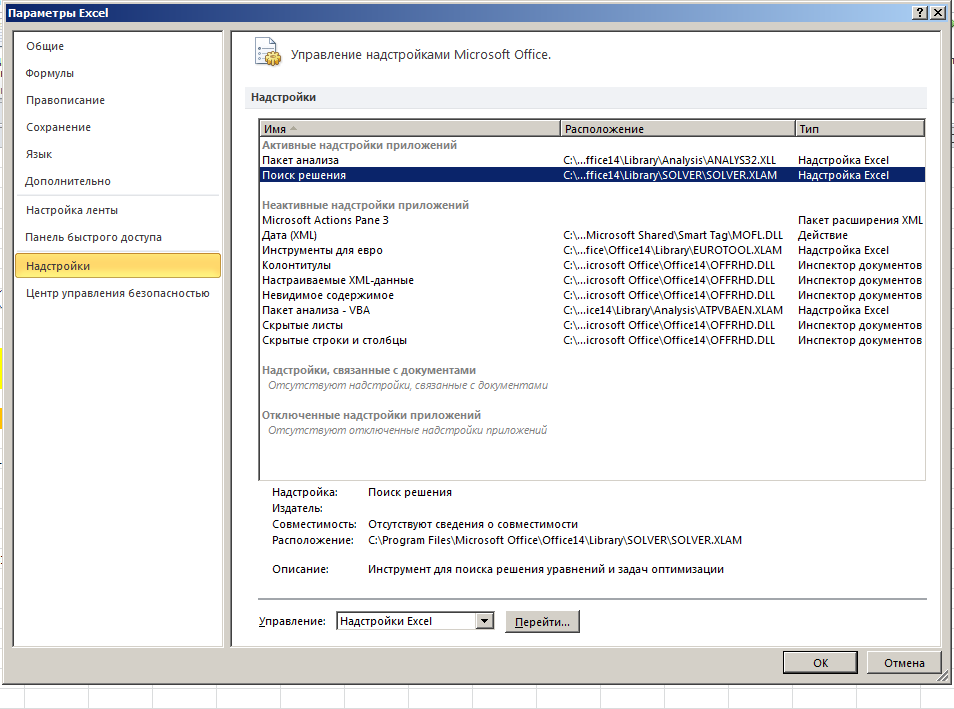This screenshot has width=954, height=709.
Task: Close the Параметры Excel dialog
Action: [x=938, y=13]
